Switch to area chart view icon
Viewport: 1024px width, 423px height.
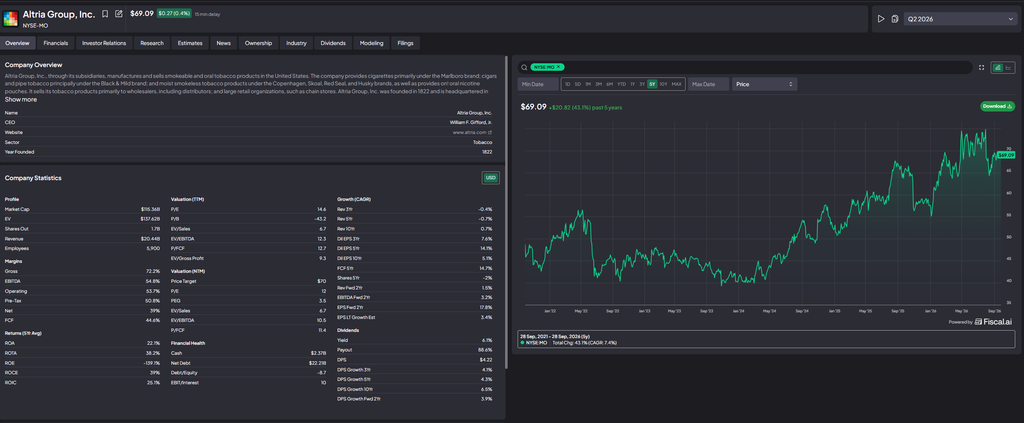[x=997, y=67]
